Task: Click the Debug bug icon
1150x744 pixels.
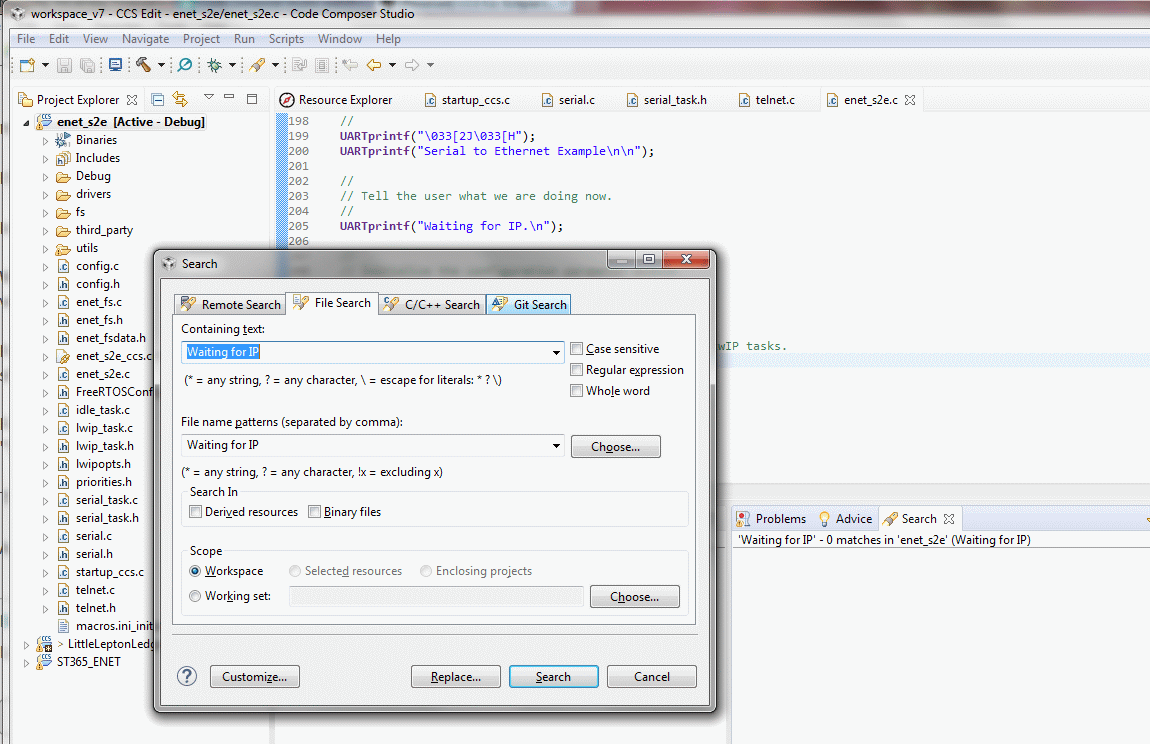Action: tap(215, 65)
